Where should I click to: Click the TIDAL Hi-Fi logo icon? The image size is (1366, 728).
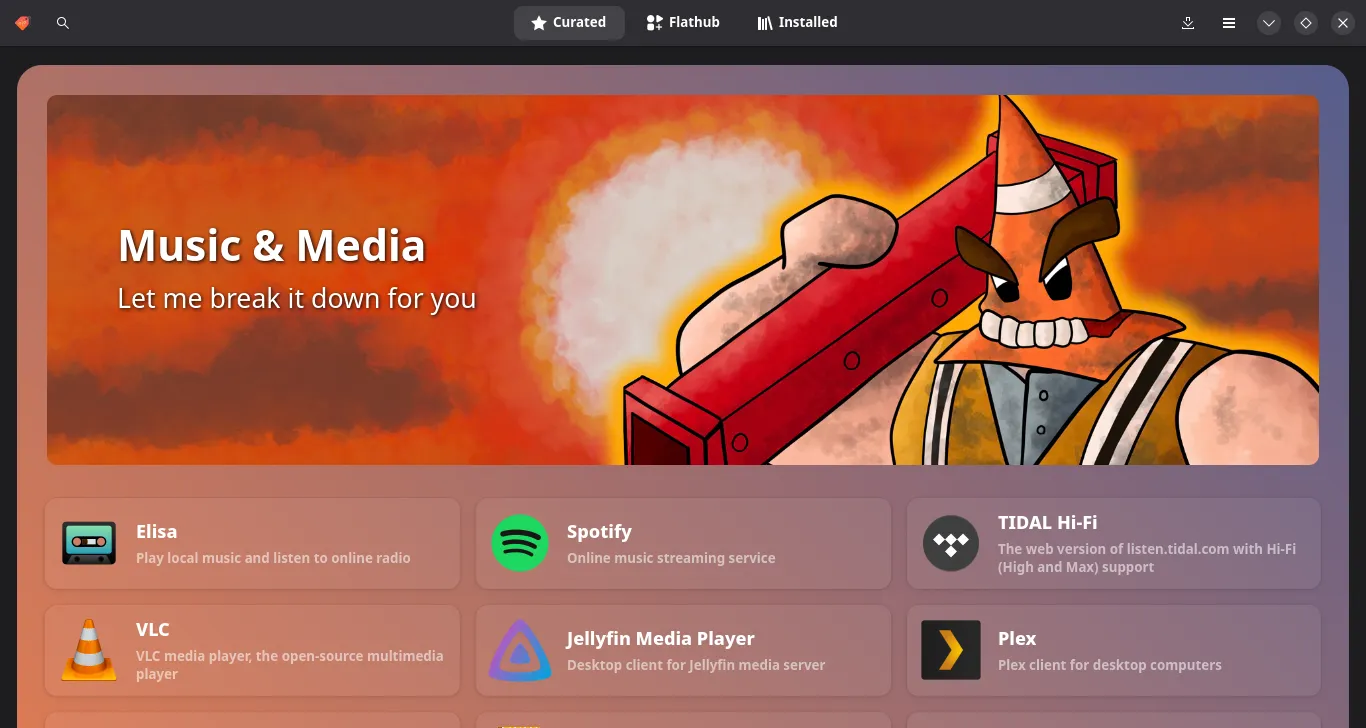click(x=951, y=543)
